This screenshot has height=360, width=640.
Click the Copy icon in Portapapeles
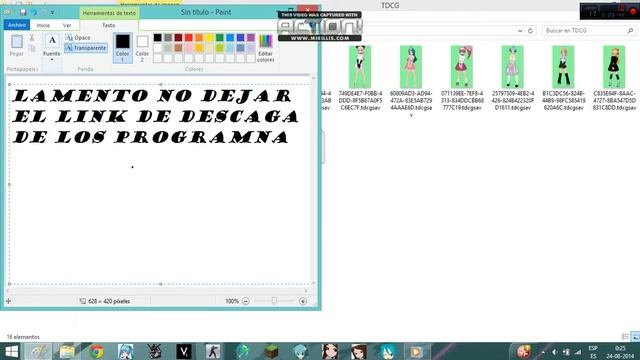(x=32, y=48)
